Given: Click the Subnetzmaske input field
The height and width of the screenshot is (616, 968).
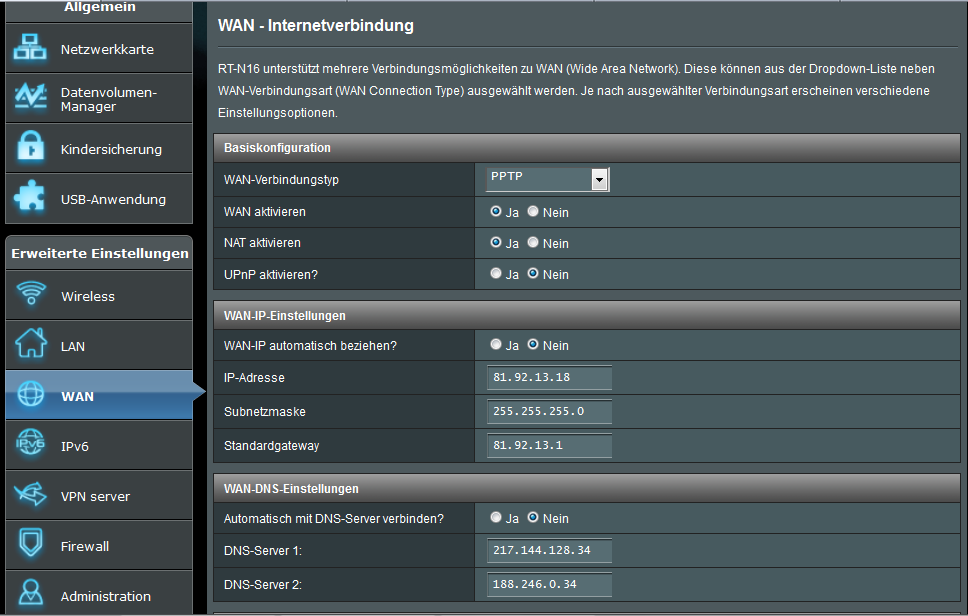Looking at the screenshot, I should 549,412.
